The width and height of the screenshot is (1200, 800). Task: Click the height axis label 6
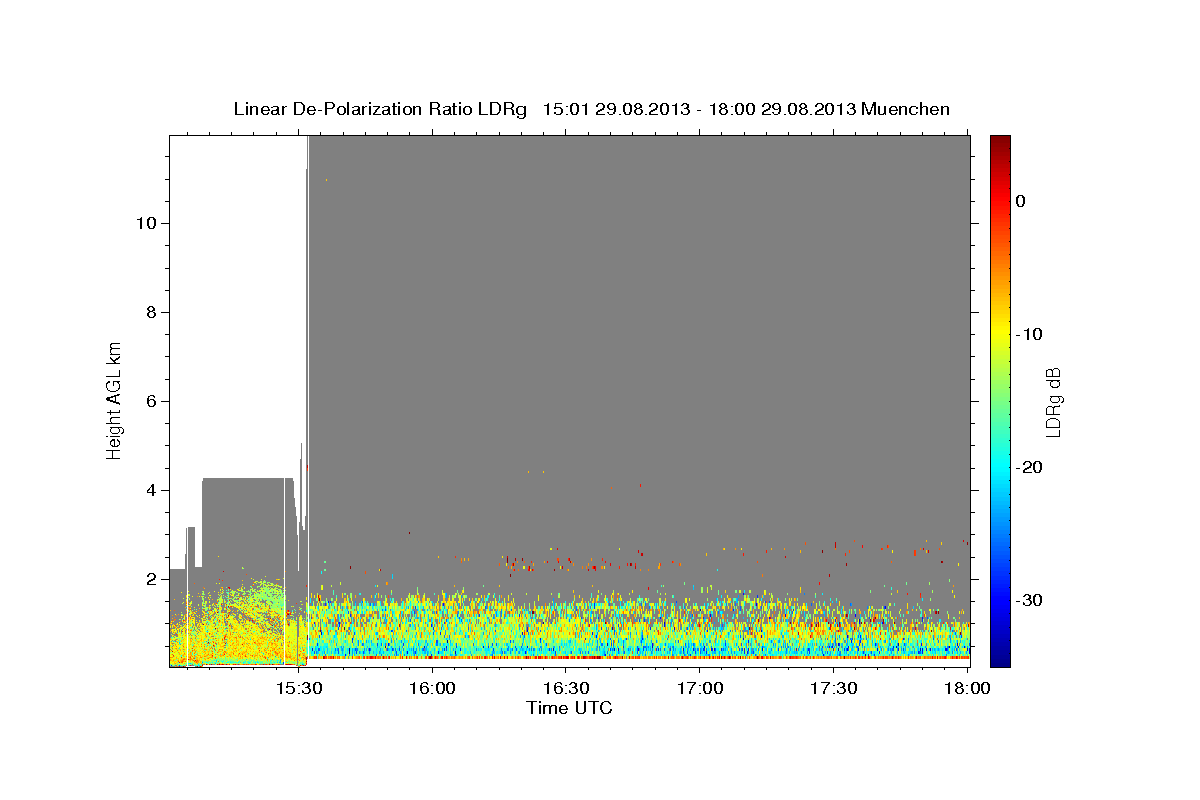point(149,401)
